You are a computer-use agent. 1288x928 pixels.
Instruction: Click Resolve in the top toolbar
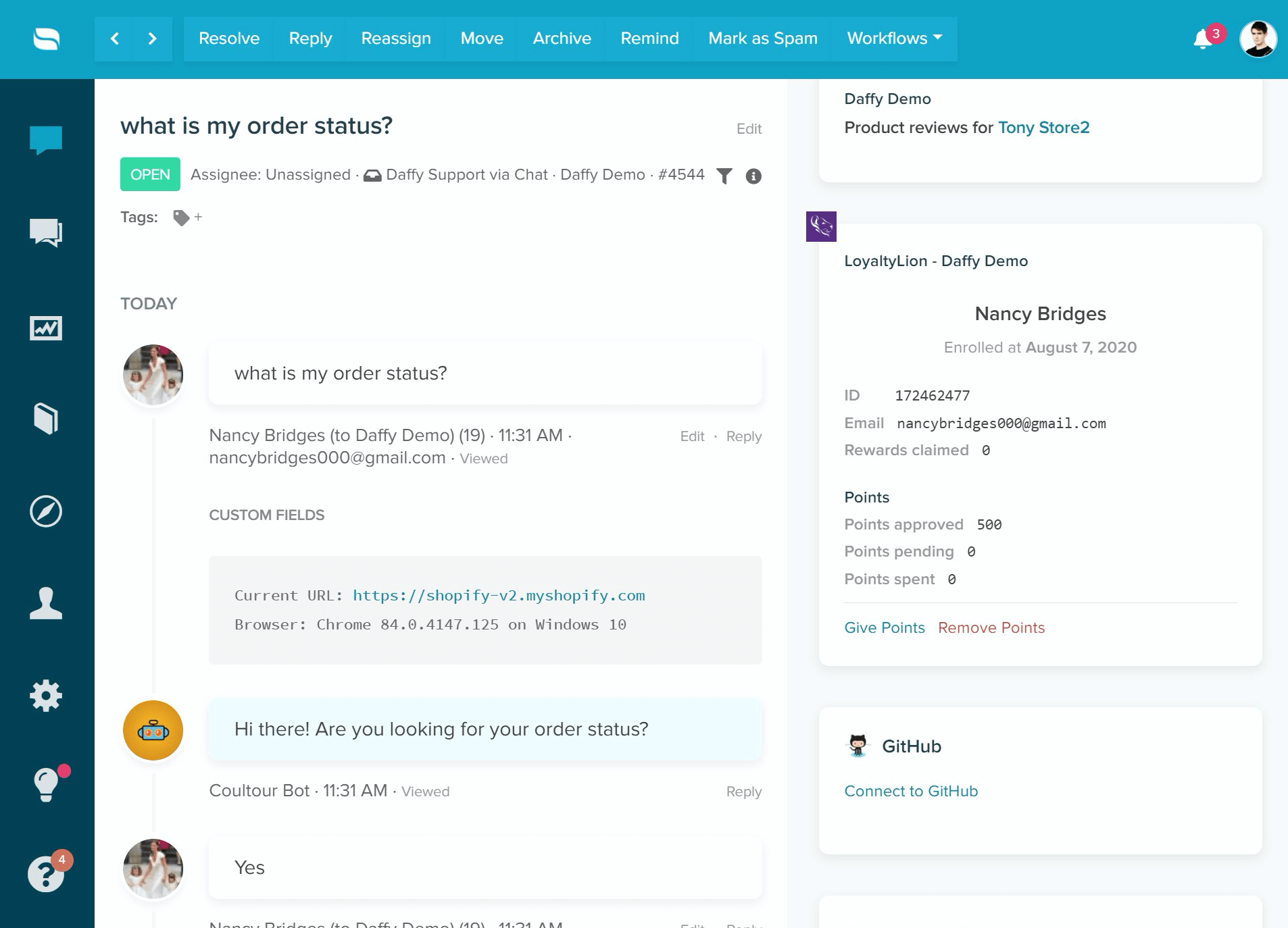click(229, 38)
